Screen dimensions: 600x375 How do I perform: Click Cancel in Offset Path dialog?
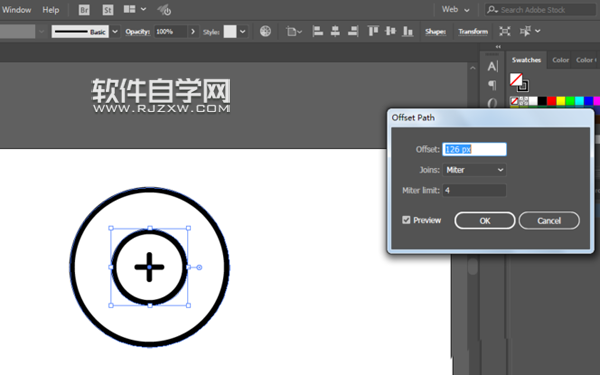[x=549, y=221]
